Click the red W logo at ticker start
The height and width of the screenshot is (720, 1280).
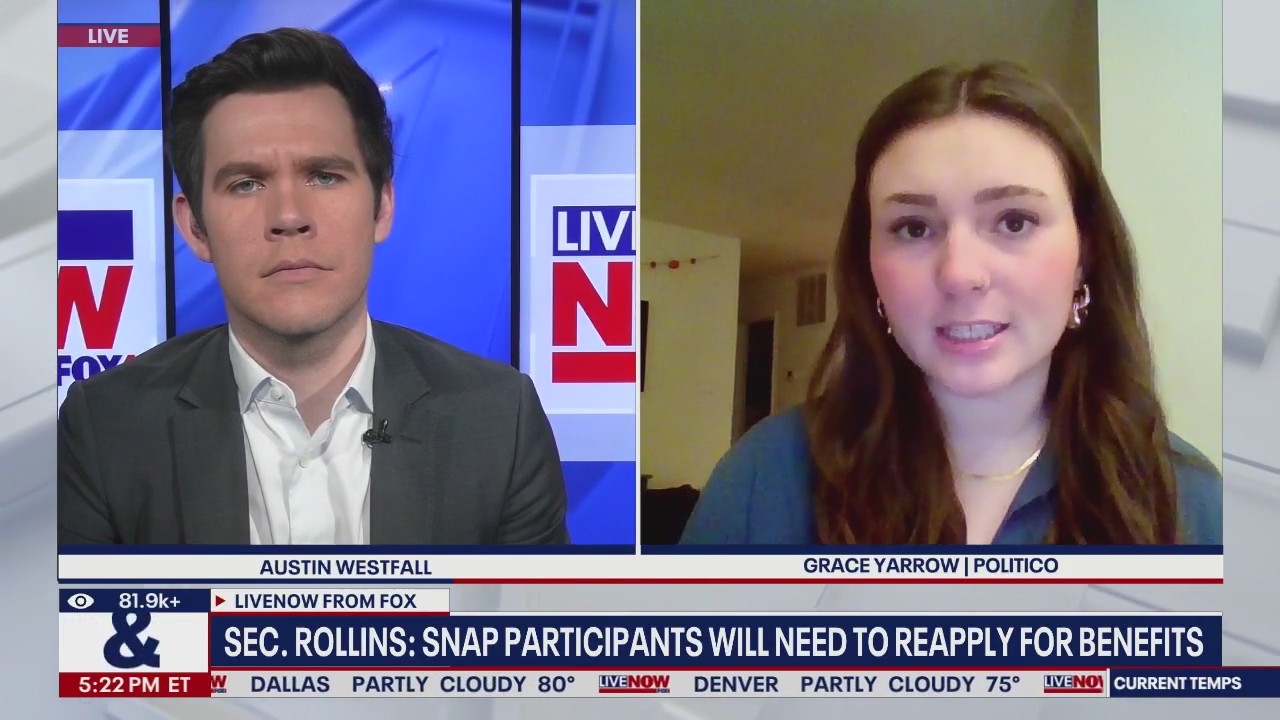coord(218,684)
